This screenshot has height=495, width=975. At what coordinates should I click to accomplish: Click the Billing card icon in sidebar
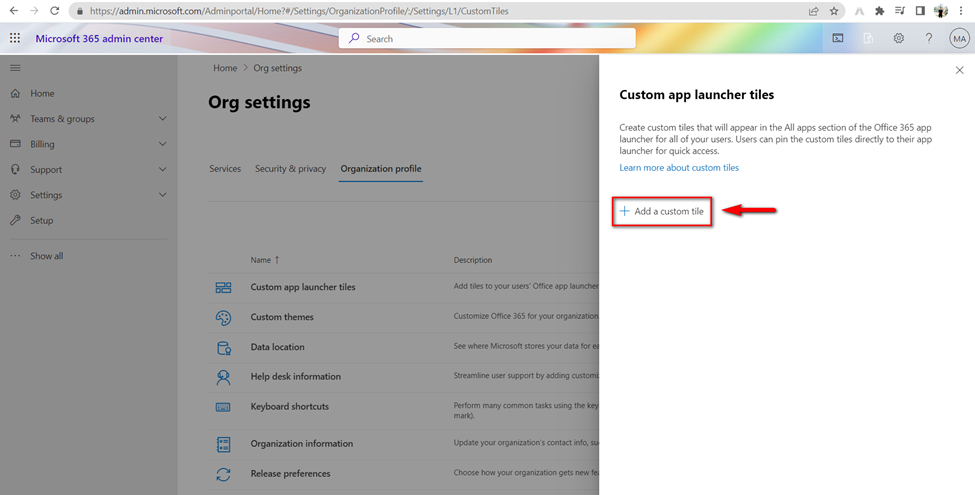coord(16,144)
